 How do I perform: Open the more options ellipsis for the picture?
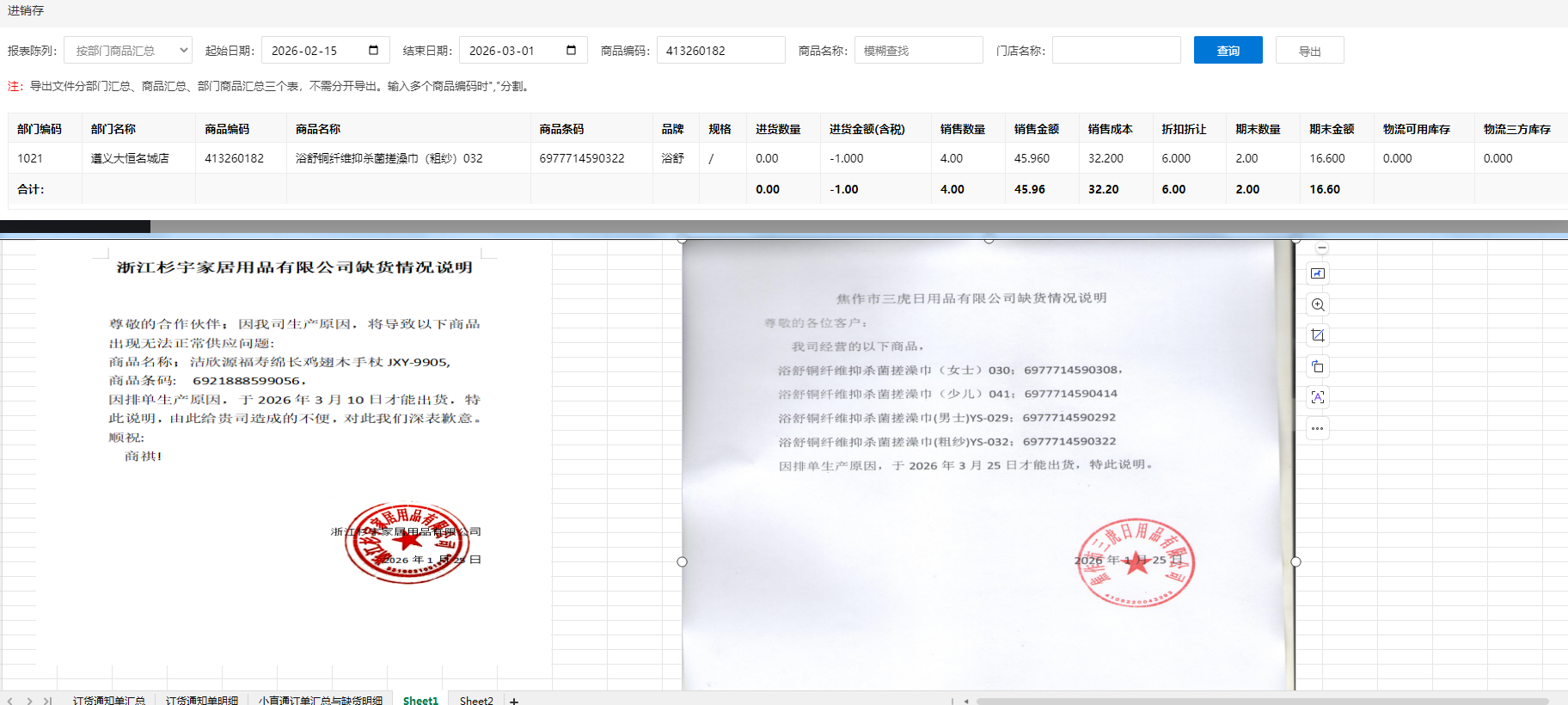coord(1317,428)
